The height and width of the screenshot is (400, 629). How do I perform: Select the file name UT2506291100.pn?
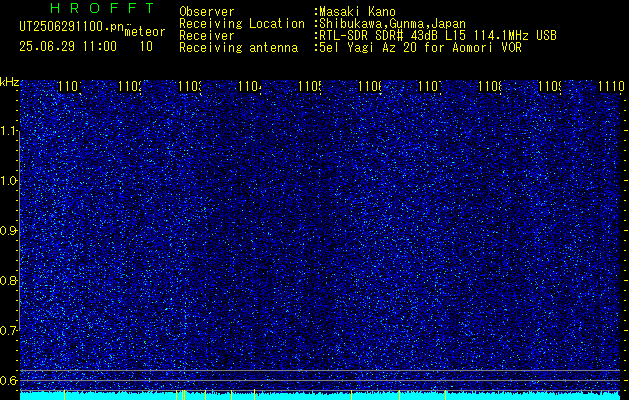[71, 27]
